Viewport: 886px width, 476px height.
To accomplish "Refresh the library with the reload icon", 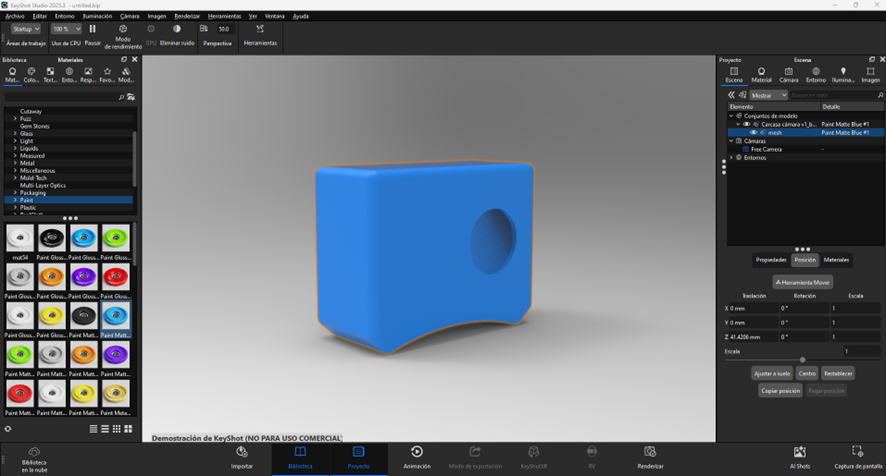I will [x=8, y=429].
